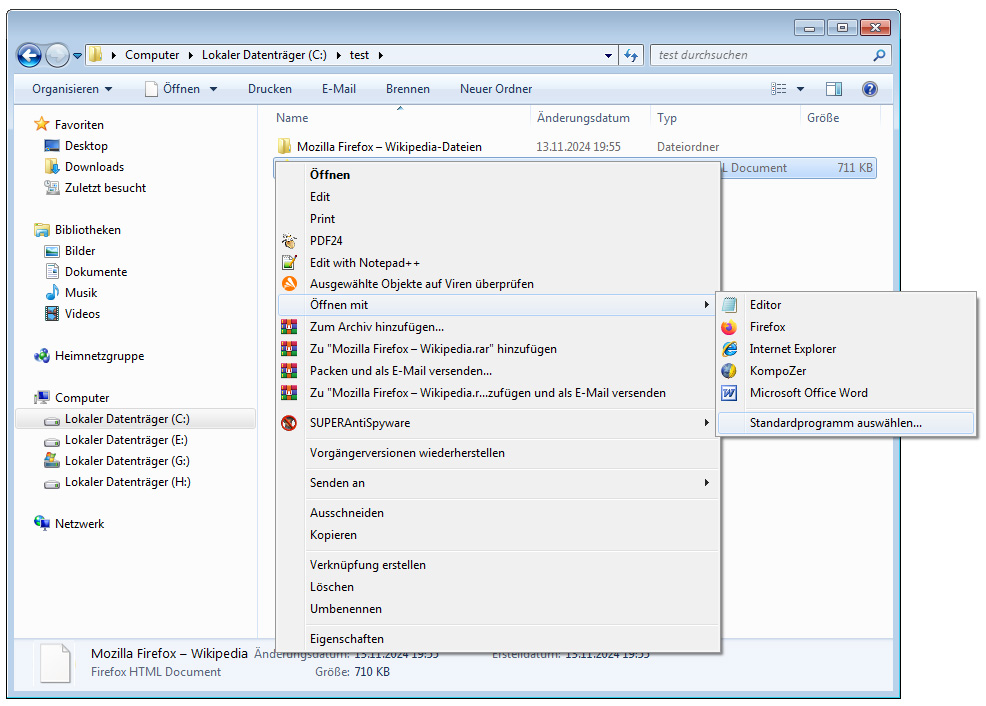This screenshot has height=706, width=986.
Task: Select Eigenschaften in the context menu
Action: pos(347,639)
